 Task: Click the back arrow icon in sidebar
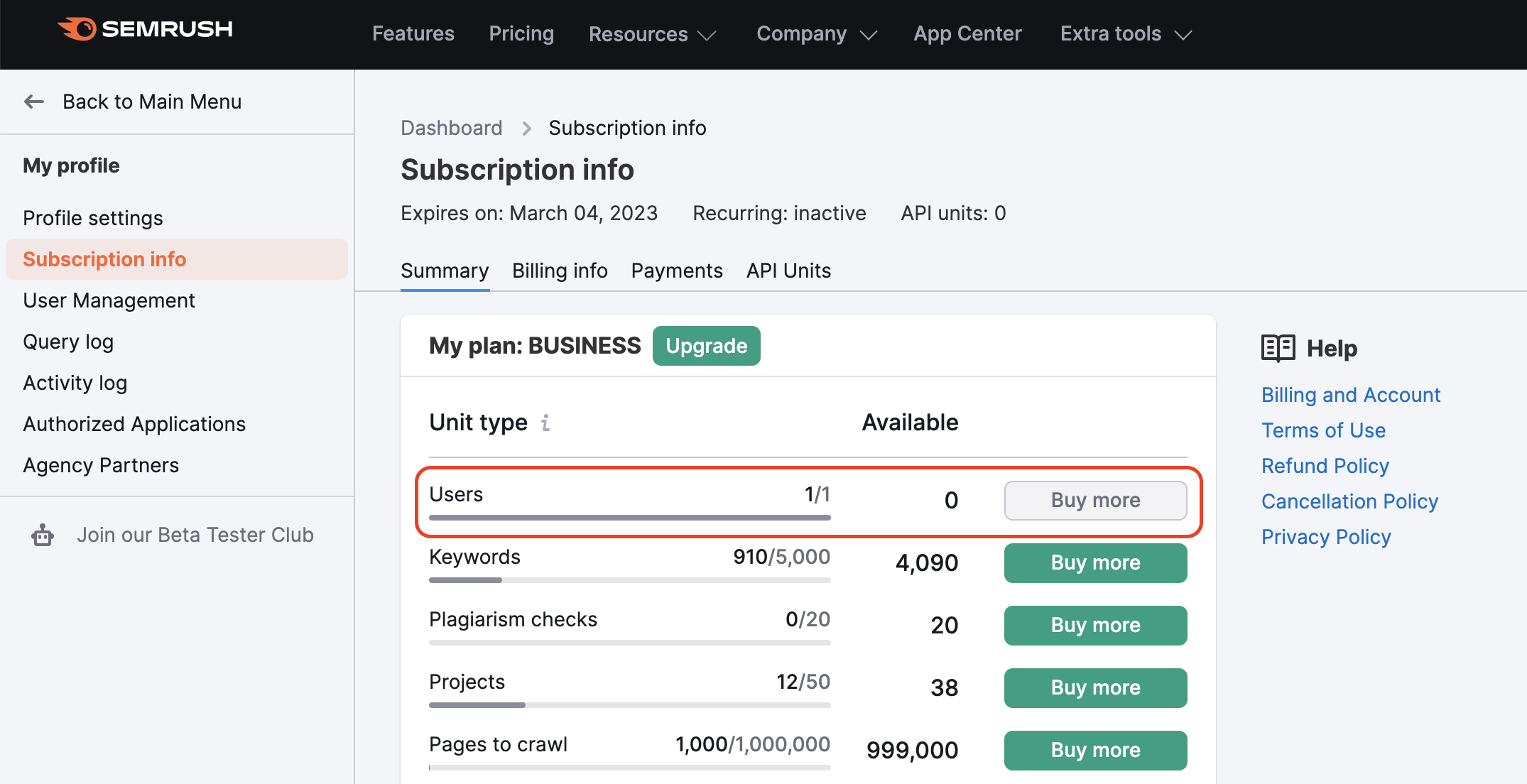pos(34,102)
